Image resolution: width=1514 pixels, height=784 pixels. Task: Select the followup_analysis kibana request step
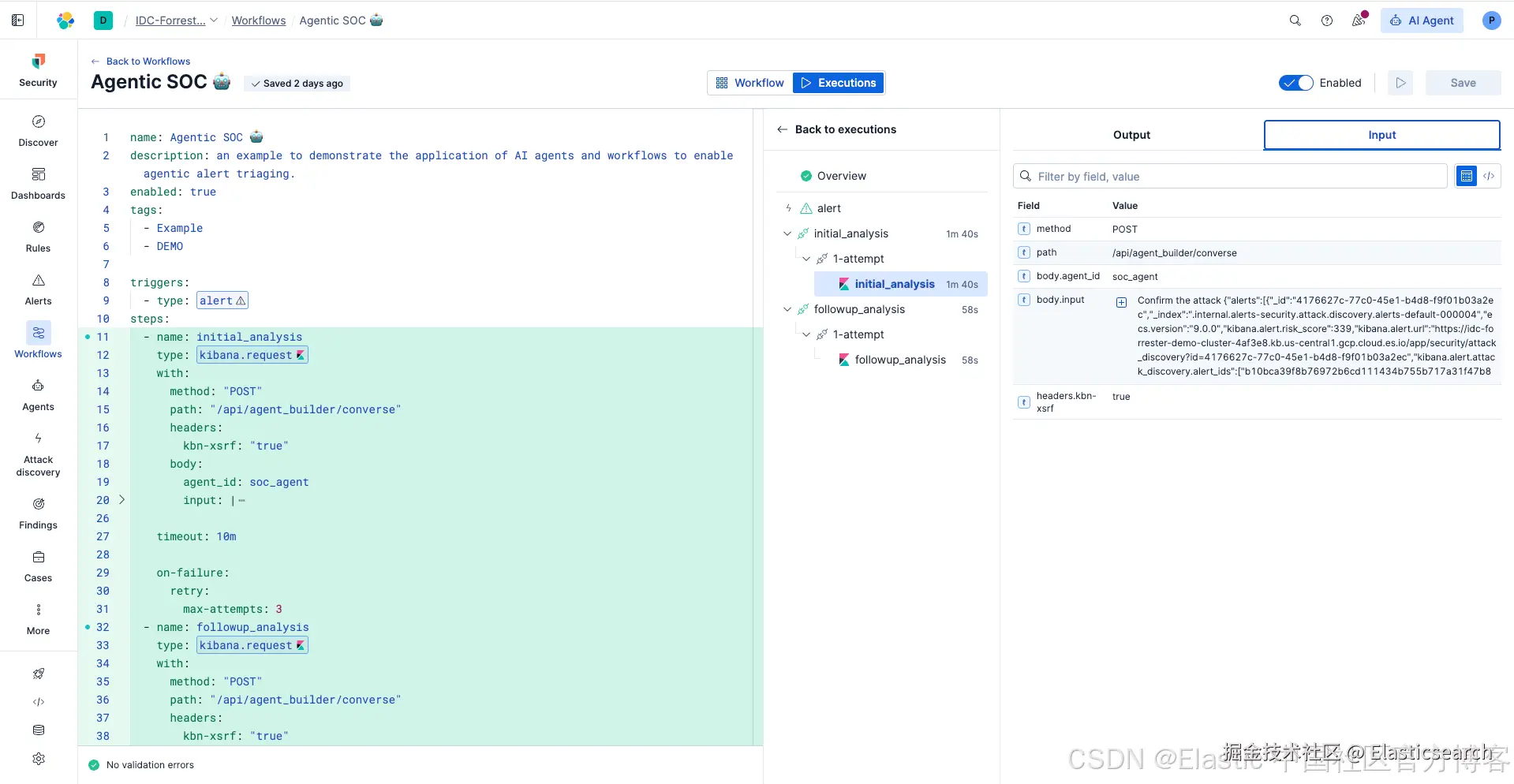point(901,360)
